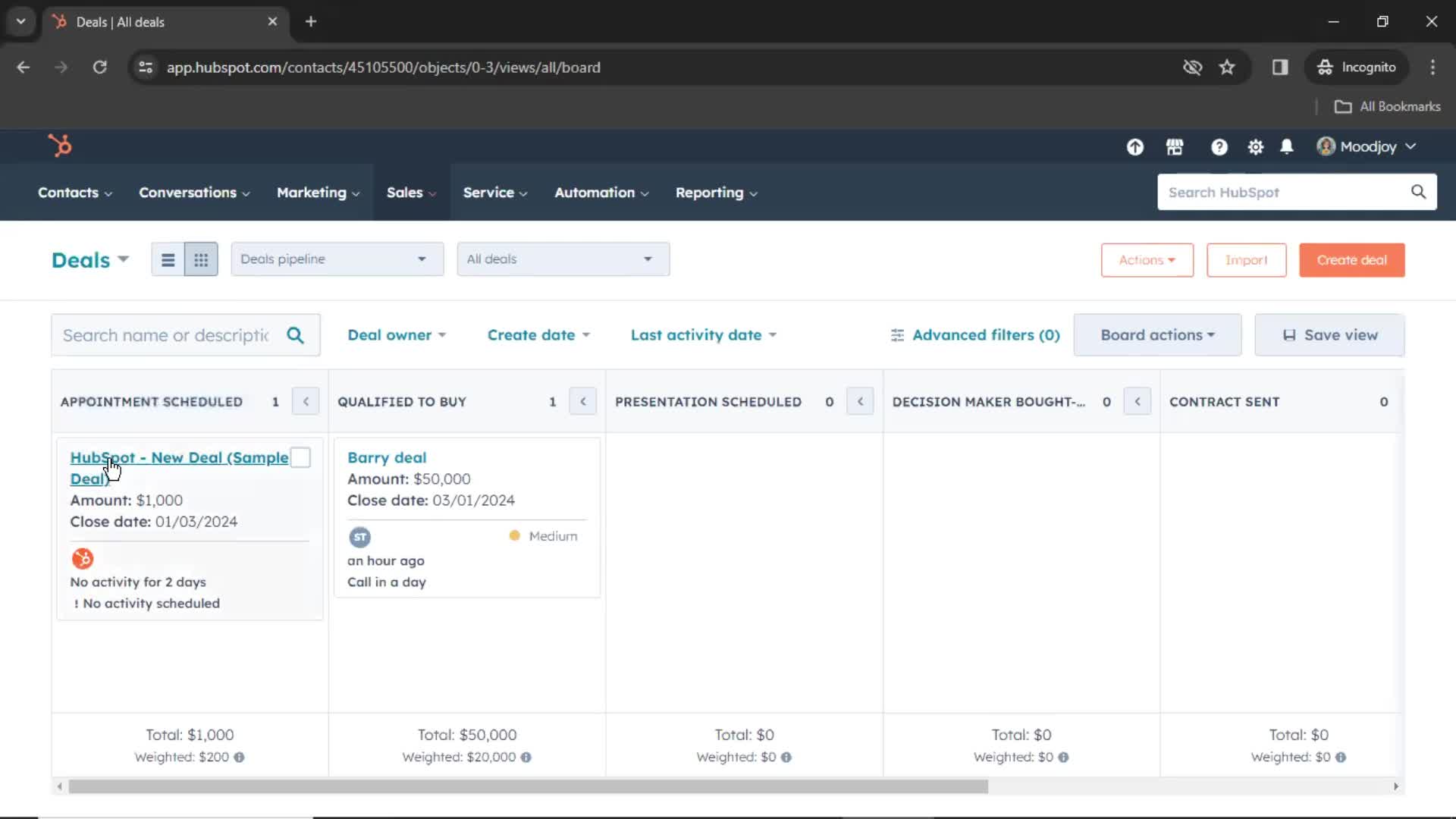The image size is (1456, 819).
Task: Open the notifications bell
Action: click(x=1287, y=147)
